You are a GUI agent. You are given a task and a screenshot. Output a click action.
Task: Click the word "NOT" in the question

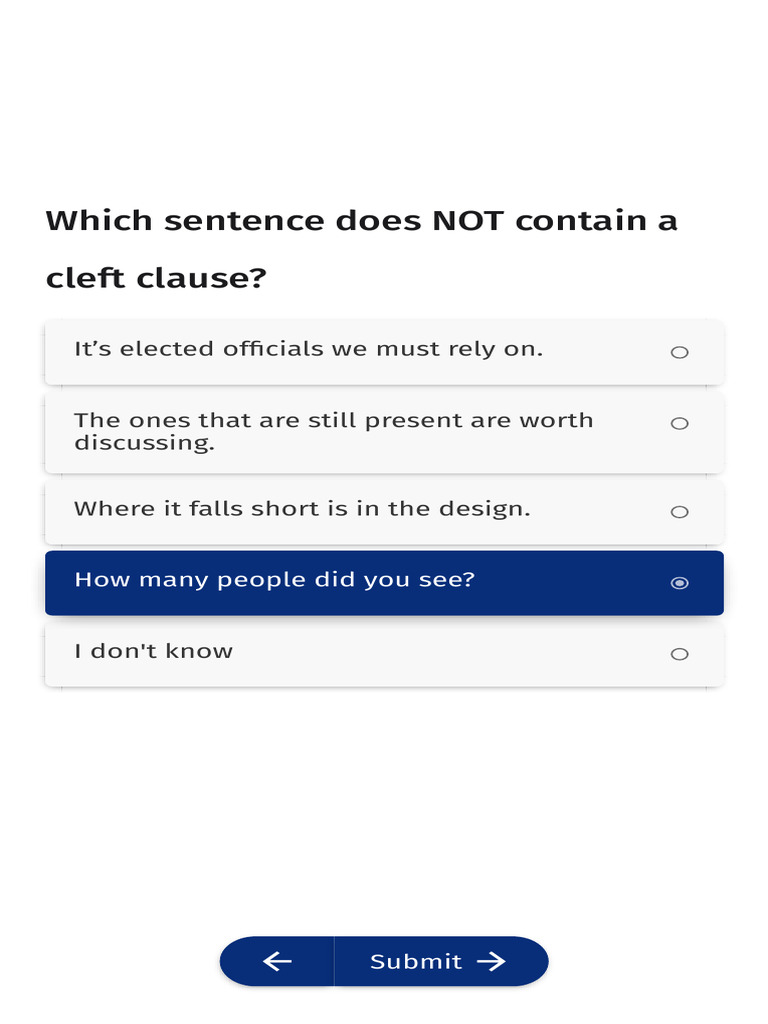(467, 221)
